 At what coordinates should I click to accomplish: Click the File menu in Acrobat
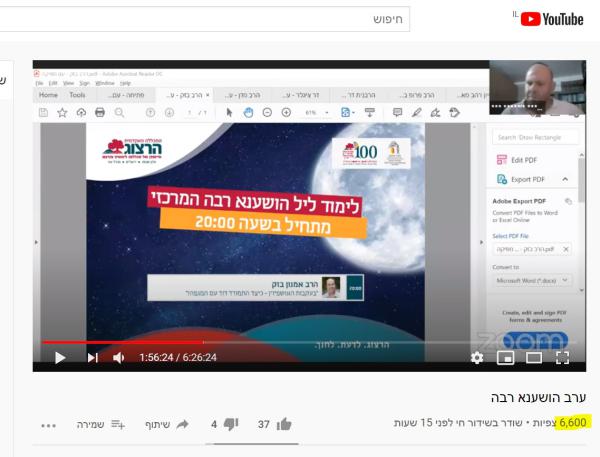tap(39, 83)
